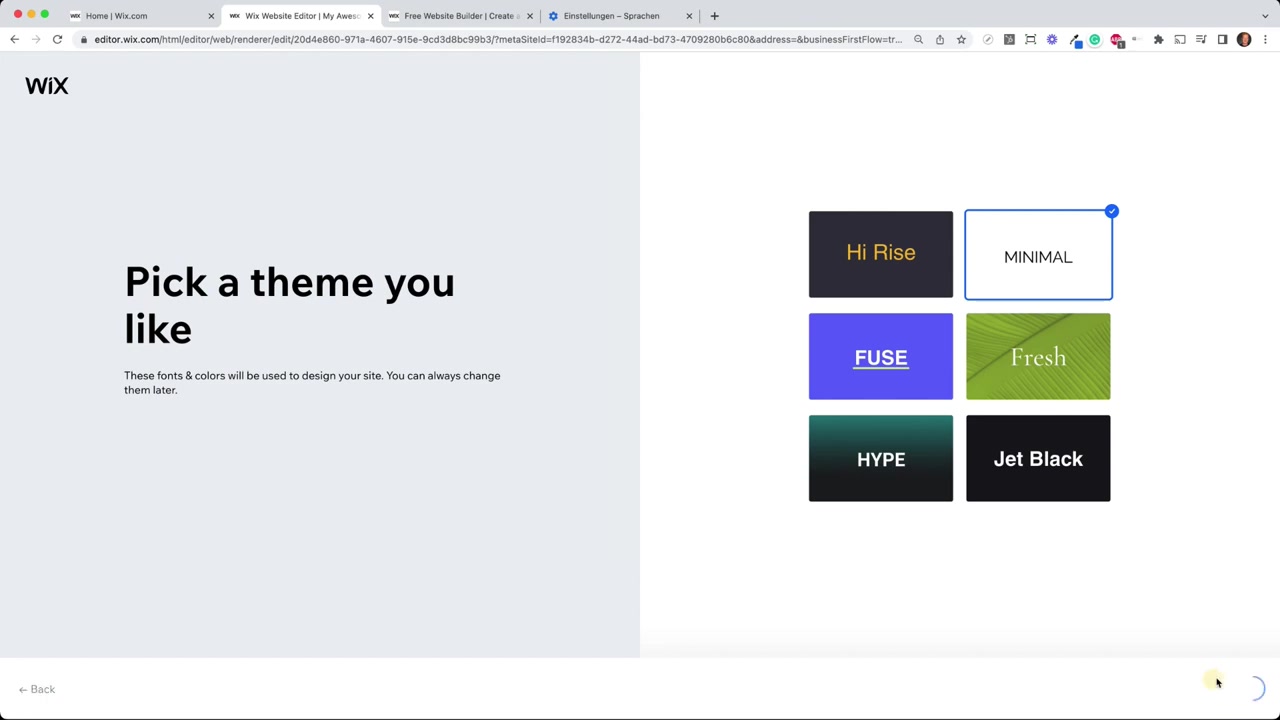Bookmark this page with the star

[x=961, y=39]
